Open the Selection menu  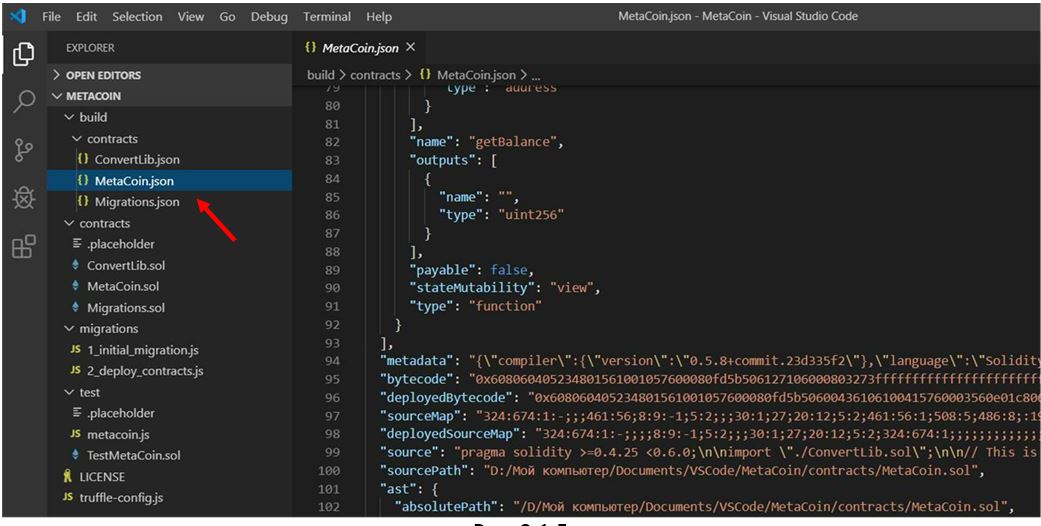tap(137, 17)
